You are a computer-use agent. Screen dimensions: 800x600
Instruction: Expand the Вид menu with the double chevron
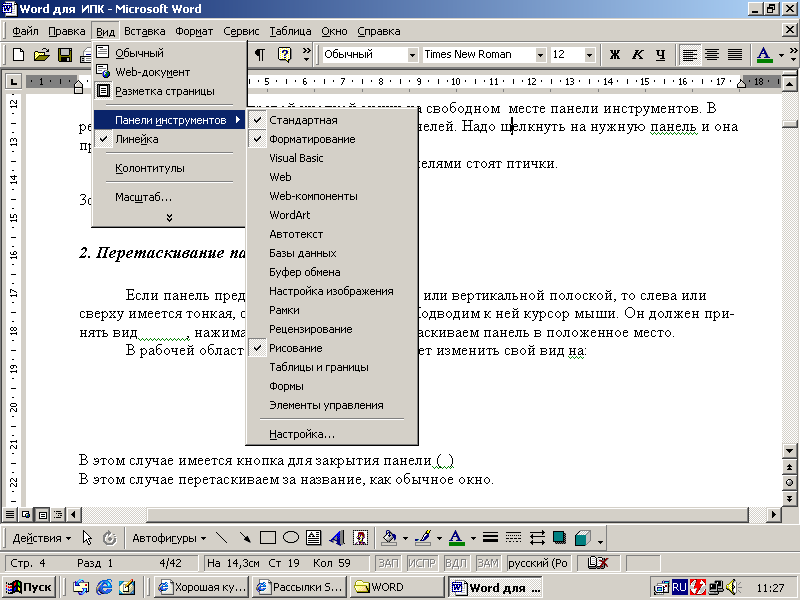pyautogui.click(x=169, y=217)
